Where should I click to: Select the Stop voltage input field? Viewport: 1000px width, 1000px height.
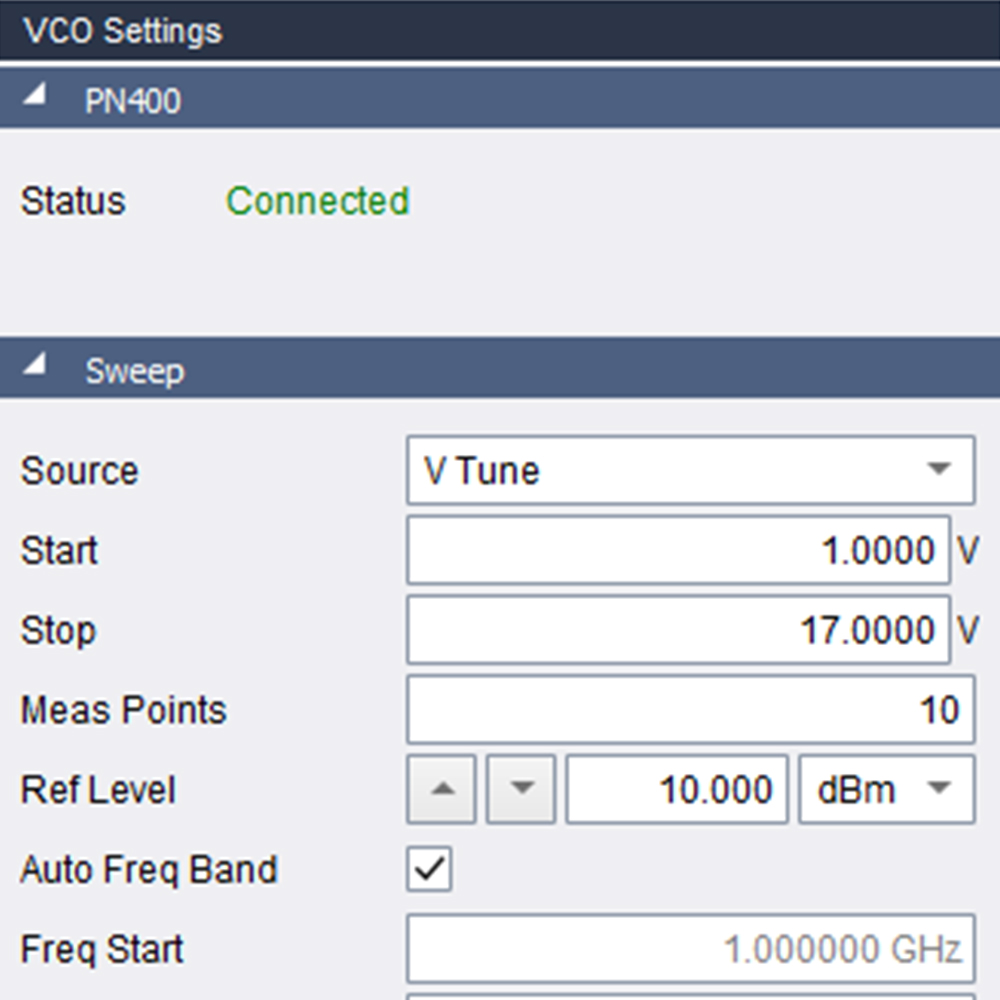coord(680,630)
